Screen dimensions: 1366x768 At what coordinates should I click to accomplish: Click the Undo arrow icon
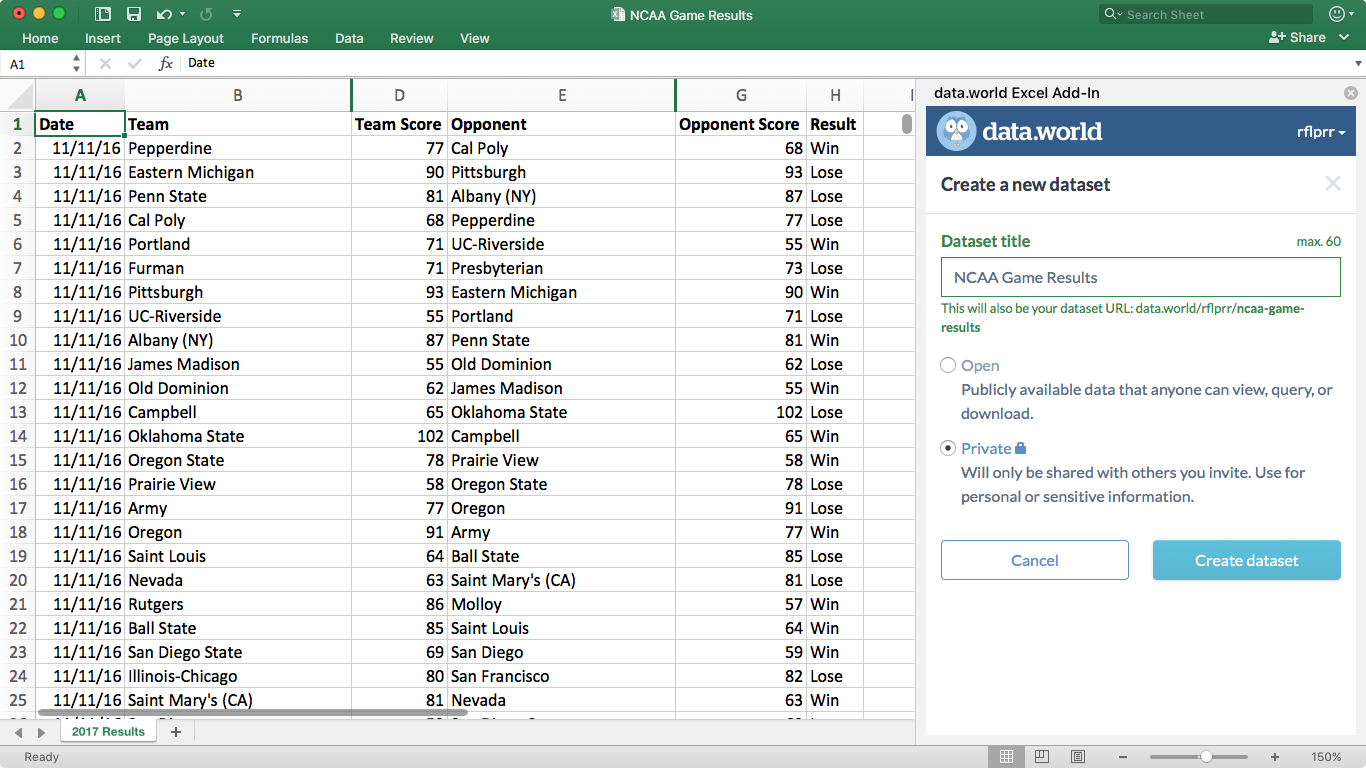pos(163,14)
